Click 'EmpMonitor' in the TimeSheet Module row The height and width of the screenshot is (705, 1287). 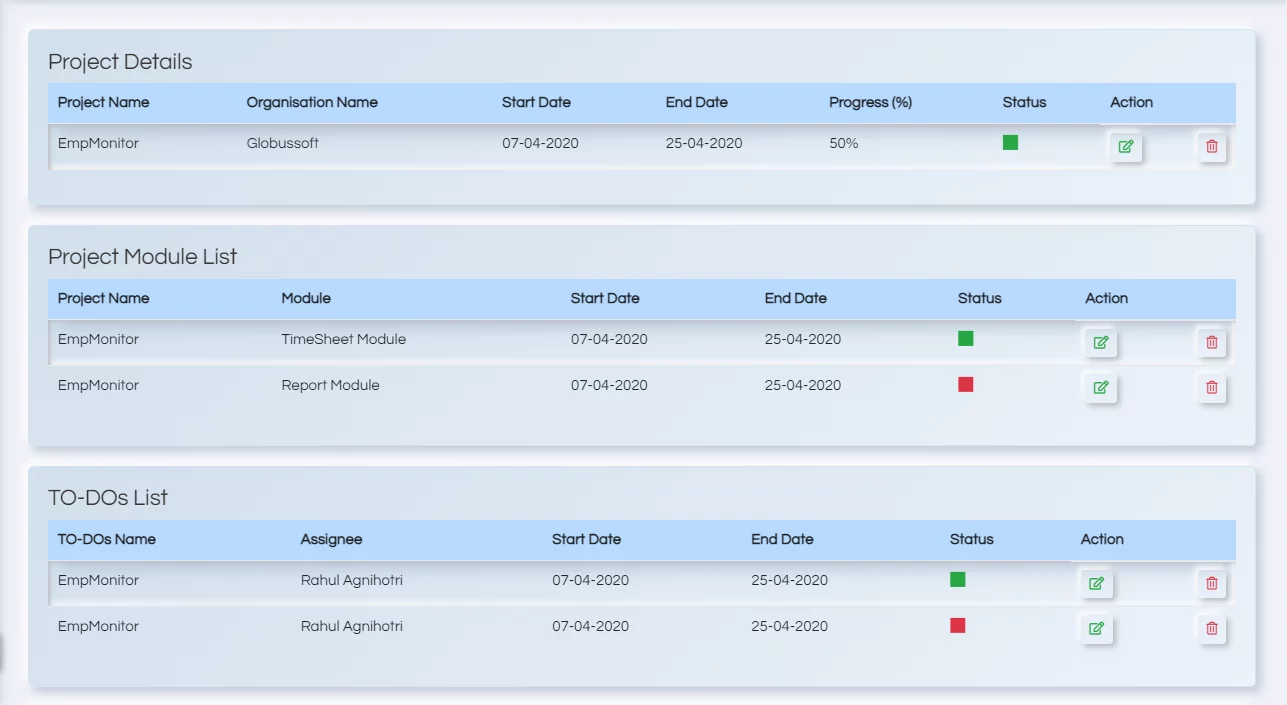(98, 339)
